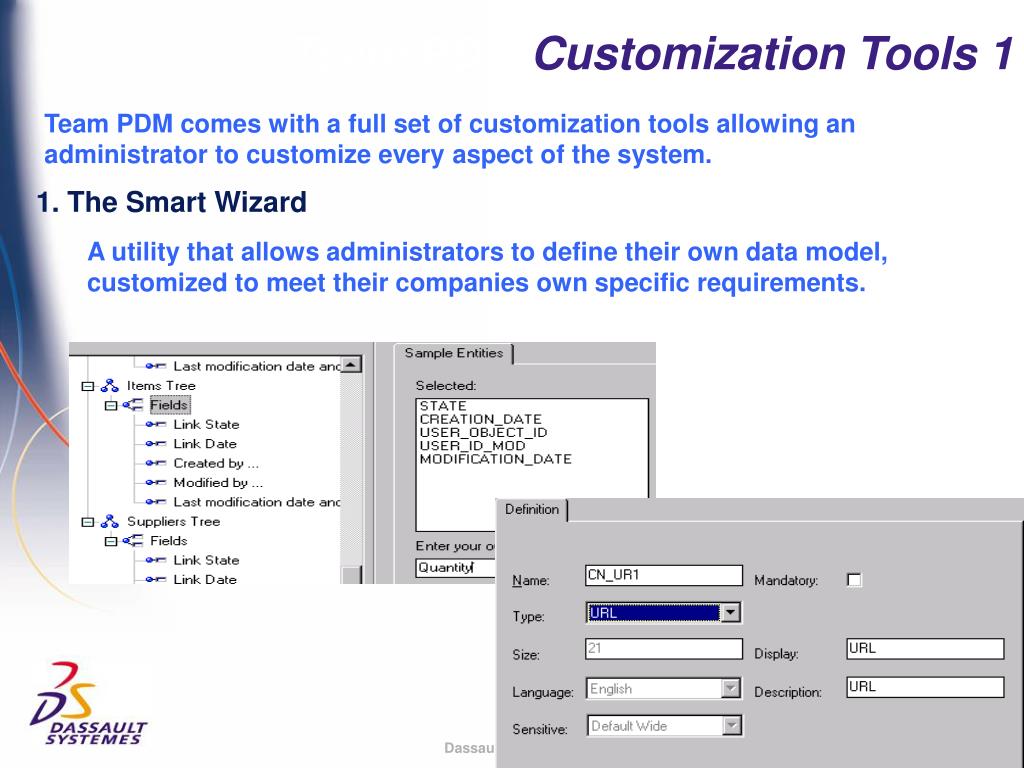Select USER_OBJECT_ID in the Selected list
The width and height of the screenshot is (1024, 768).
tap(483, 432)
